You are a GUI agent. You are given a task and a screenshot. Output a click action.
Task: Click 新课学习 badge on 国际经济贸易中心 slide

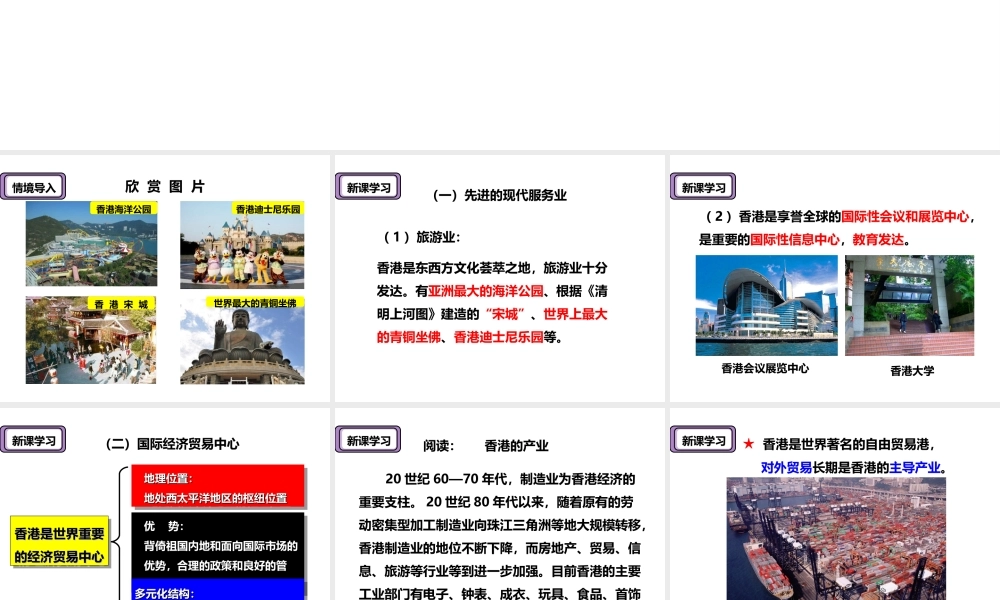[33, 440]
